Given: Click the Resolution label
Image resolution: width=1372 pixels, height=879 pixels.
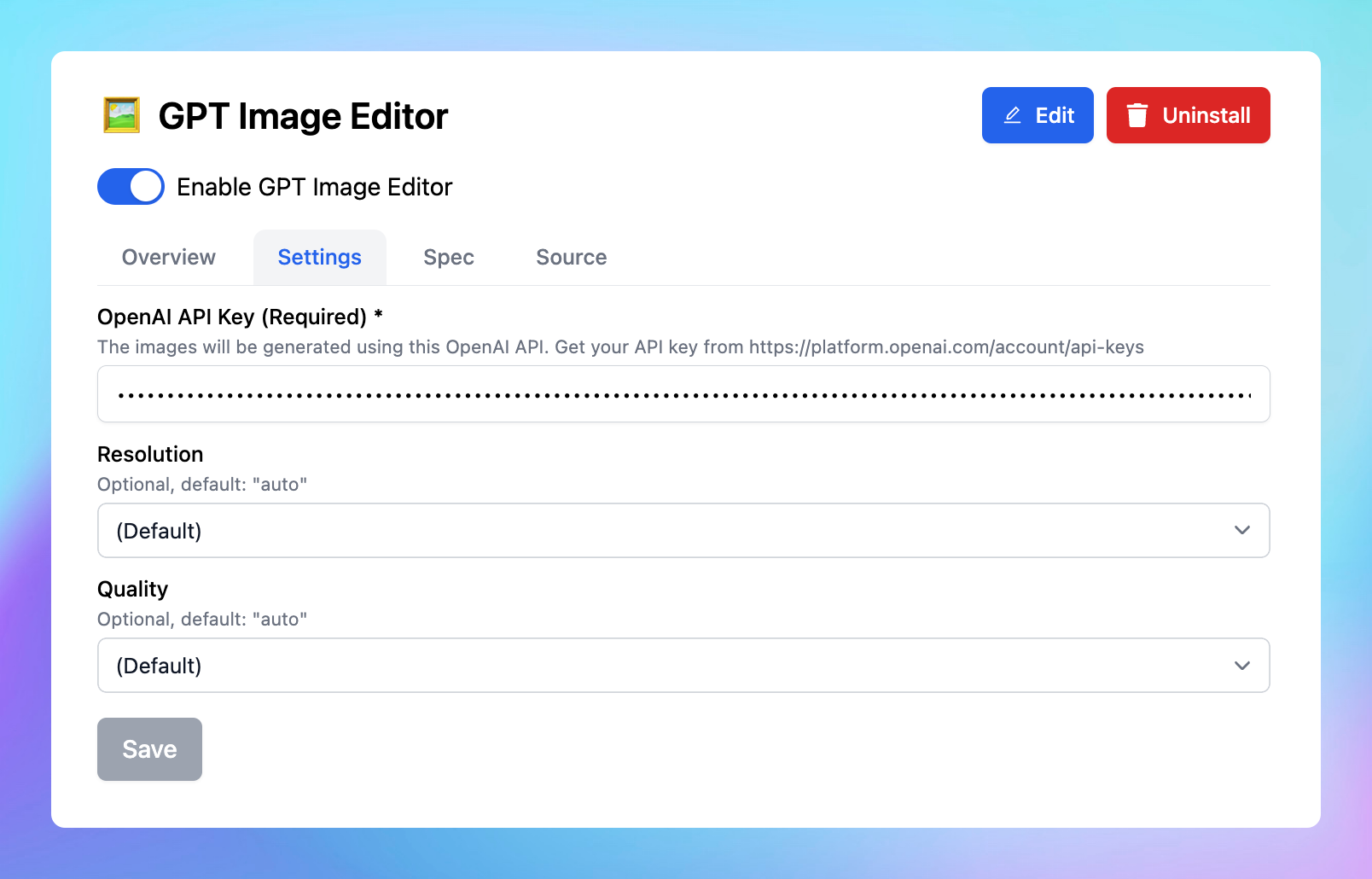Looking at the screenshot, I should coord(150,454).
